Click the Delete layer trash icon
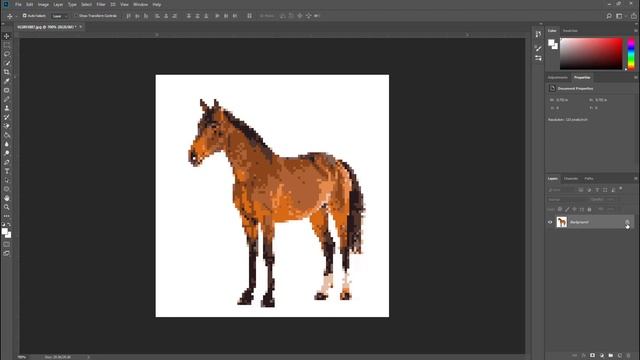Viewport: 640px width, 360px height. tap(629, 356)
